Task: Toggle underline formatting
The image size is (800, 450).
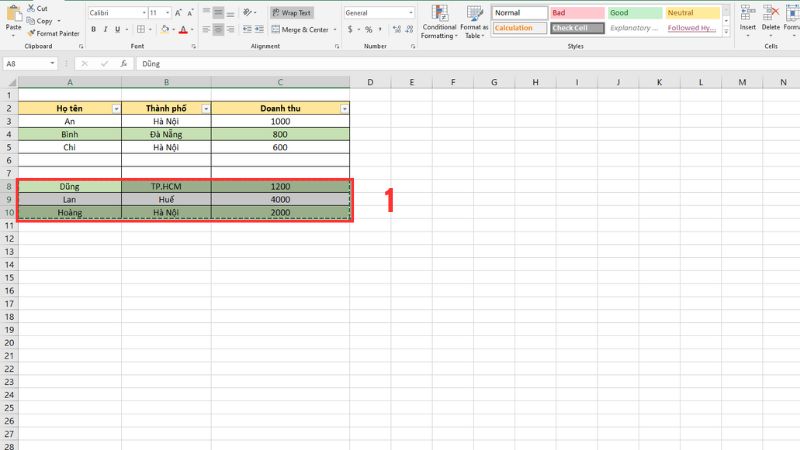Action: point(117,30)
